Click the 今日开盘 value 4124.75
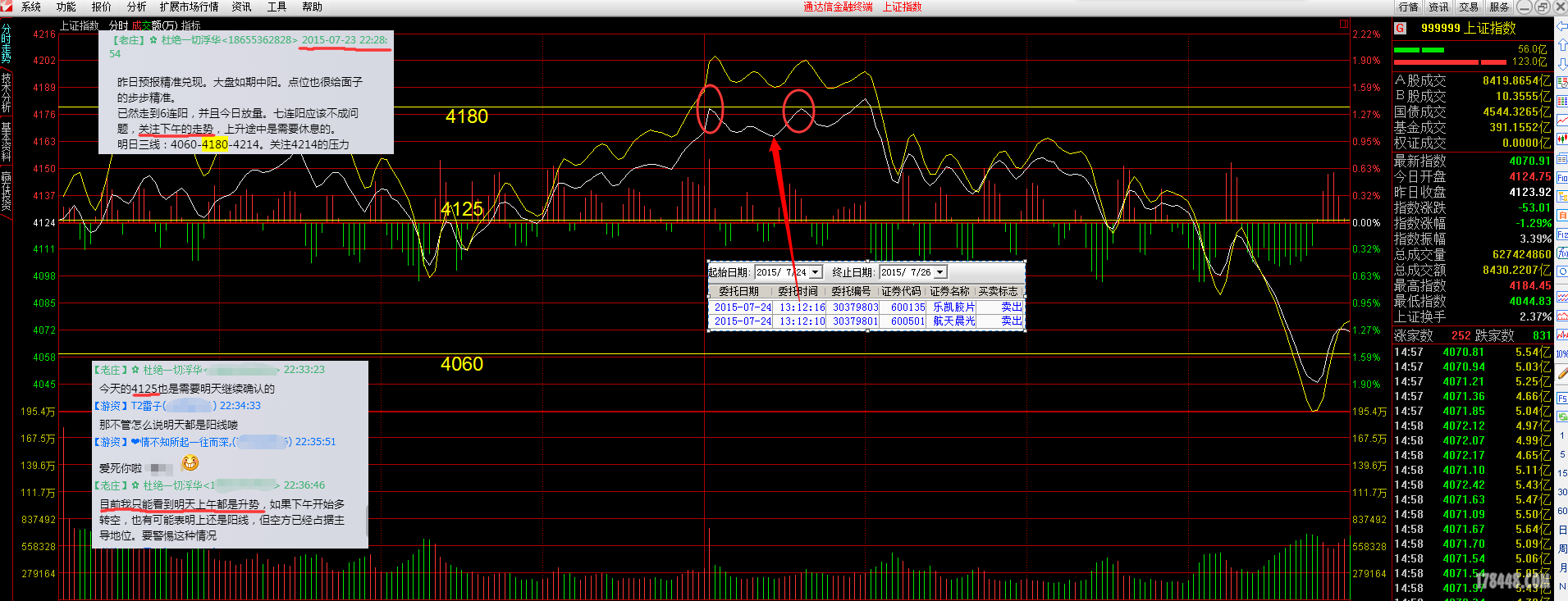This screenshot has width=1568, height=601. [1529, 177]
